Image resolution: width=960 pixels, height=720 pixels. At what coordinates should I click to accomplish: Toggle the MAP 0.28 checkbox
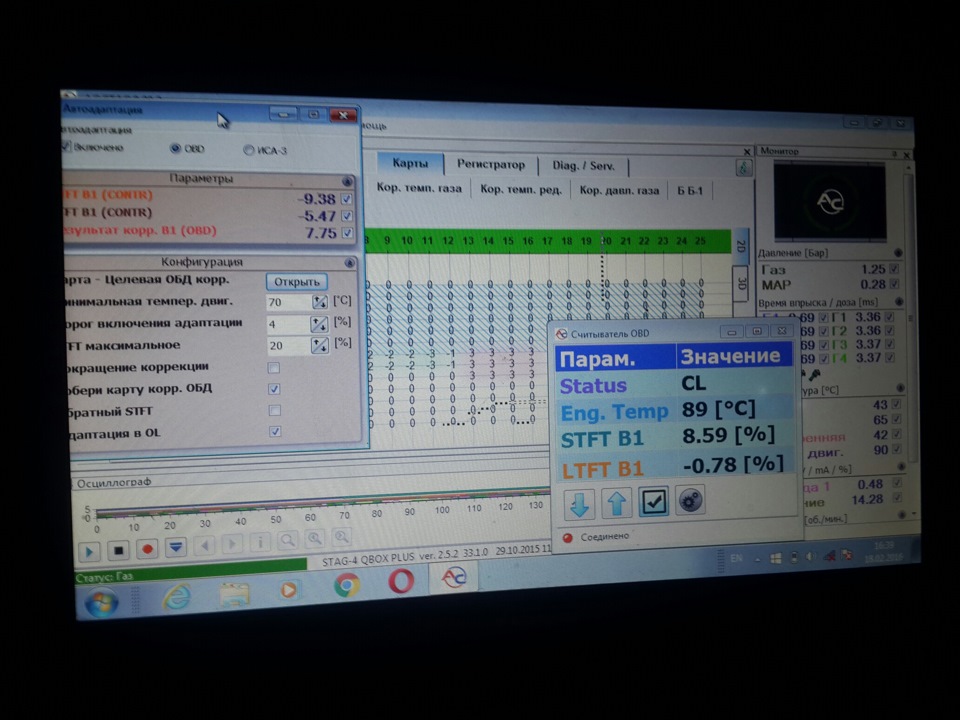coord(894,284)
